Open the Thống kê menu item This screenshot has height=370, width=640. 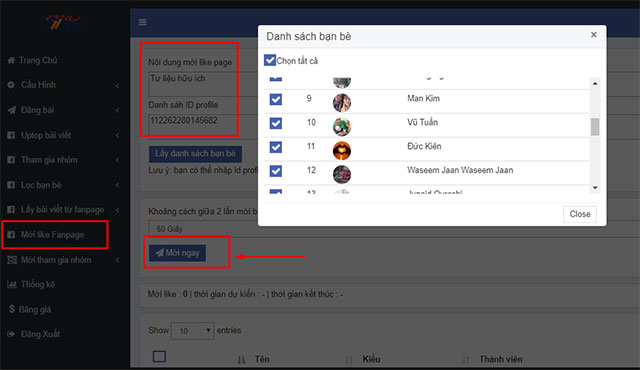point(38,284)
